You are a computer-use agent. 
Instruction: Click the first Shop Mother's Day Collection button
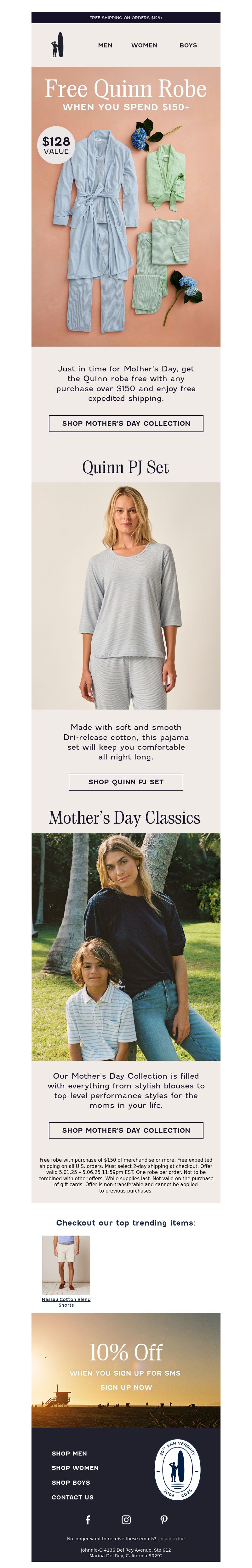(126, 423)
